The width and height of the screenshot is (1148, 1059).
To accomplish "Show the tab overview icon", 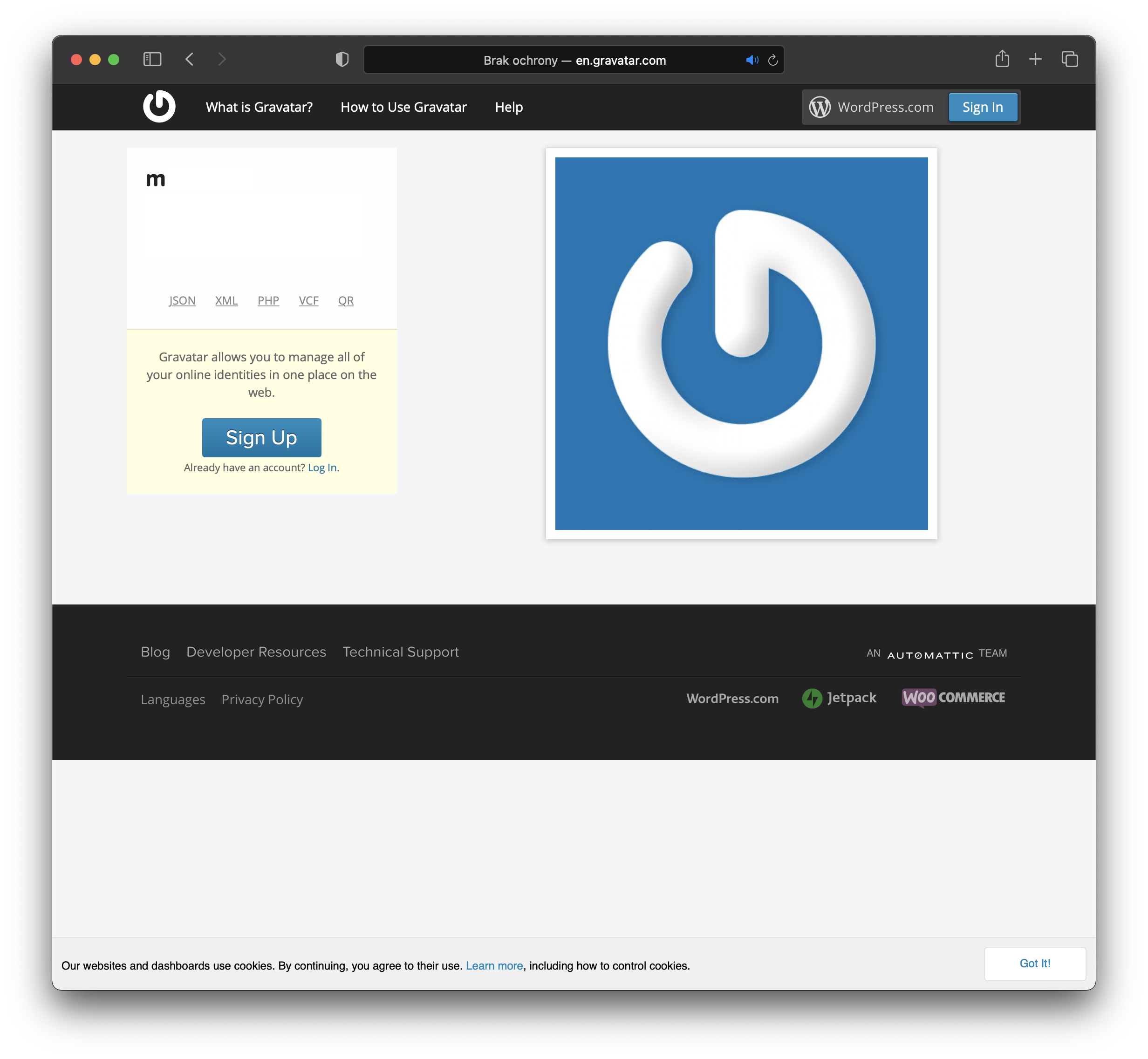I will pos(1069,59).
